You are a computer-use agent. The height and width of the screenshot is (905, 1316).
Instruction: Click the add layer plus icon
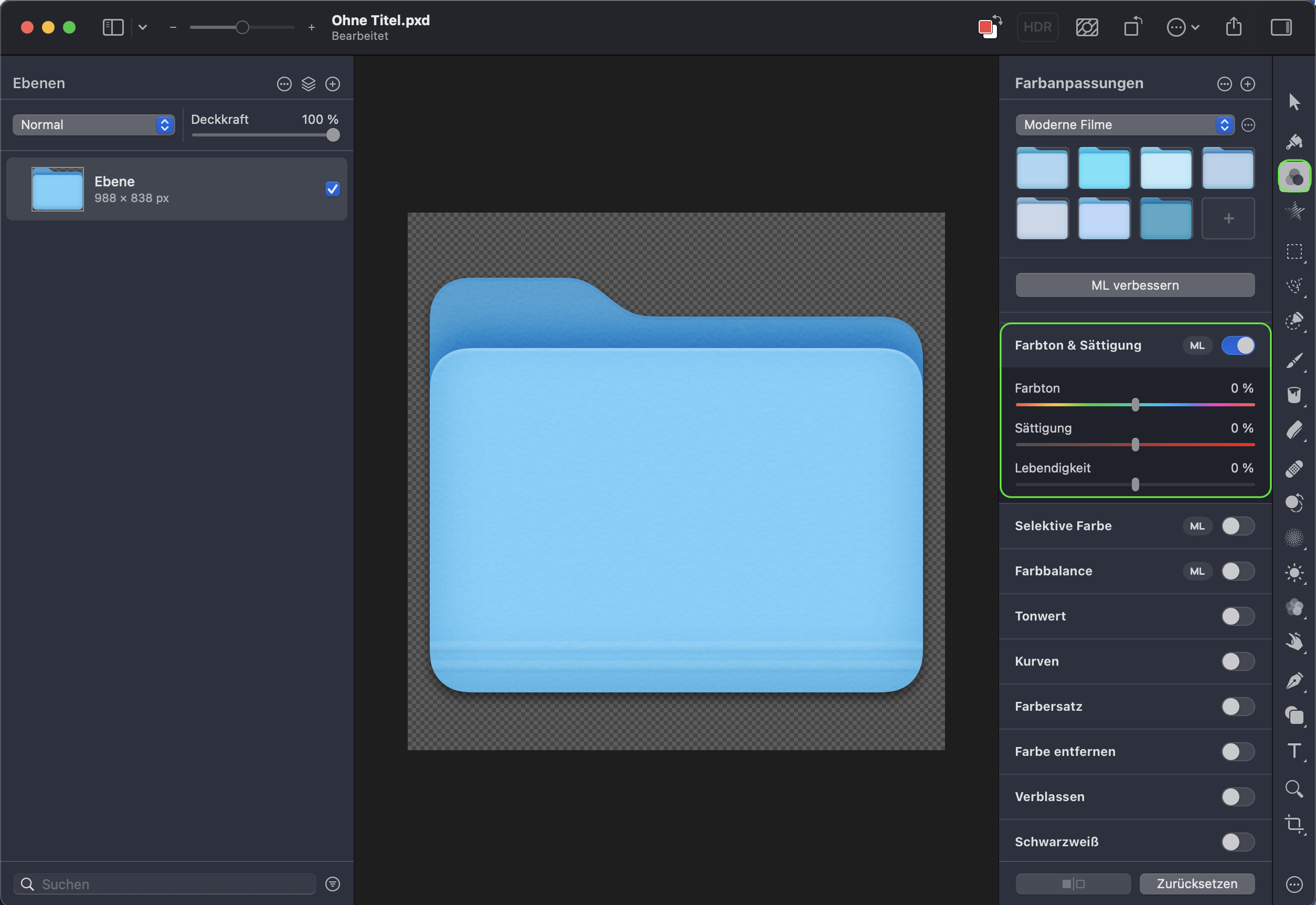click(x=333, y=84)
